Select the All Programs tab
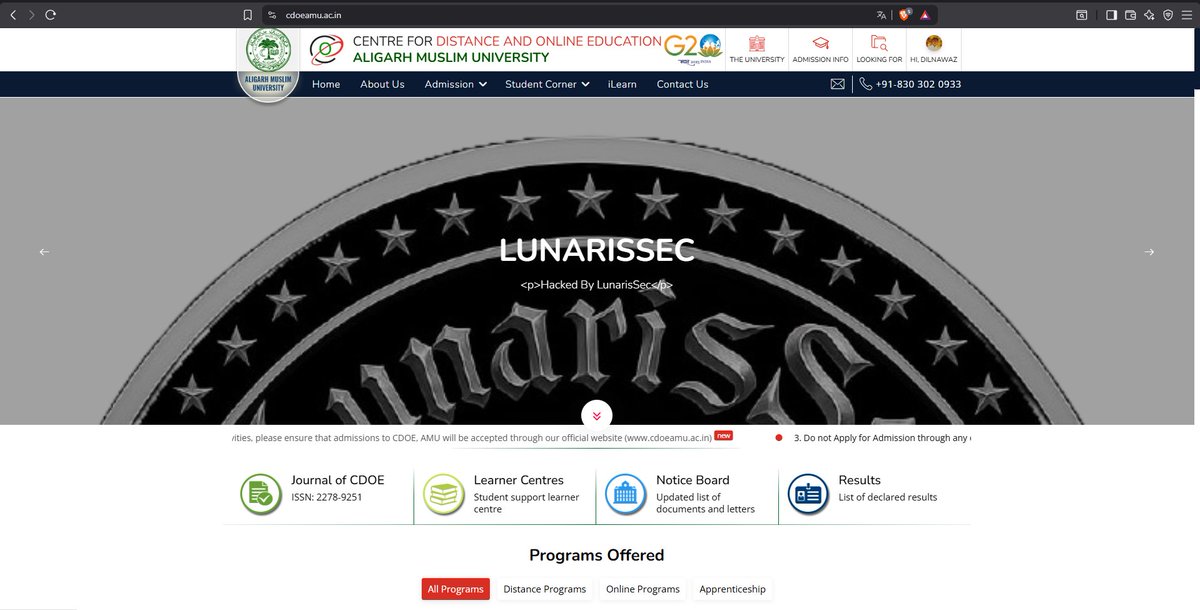This screenshot has width=1200, height=610. [x=455, y=589]
